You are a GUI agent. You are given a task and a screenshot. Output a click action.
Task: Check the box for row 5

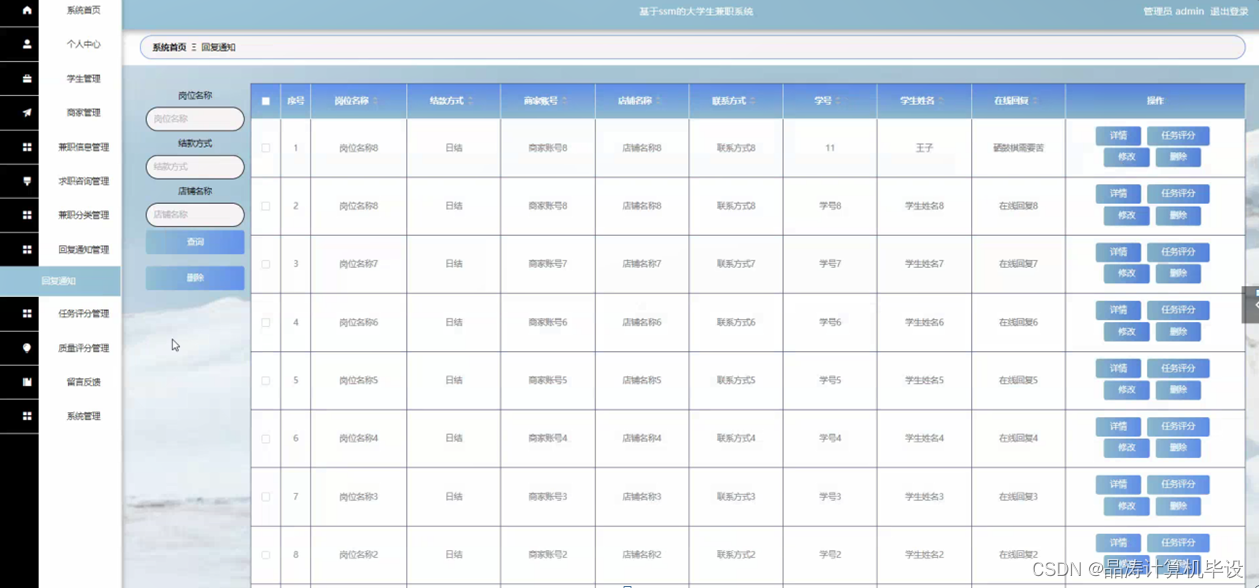(x=266, y=380)
